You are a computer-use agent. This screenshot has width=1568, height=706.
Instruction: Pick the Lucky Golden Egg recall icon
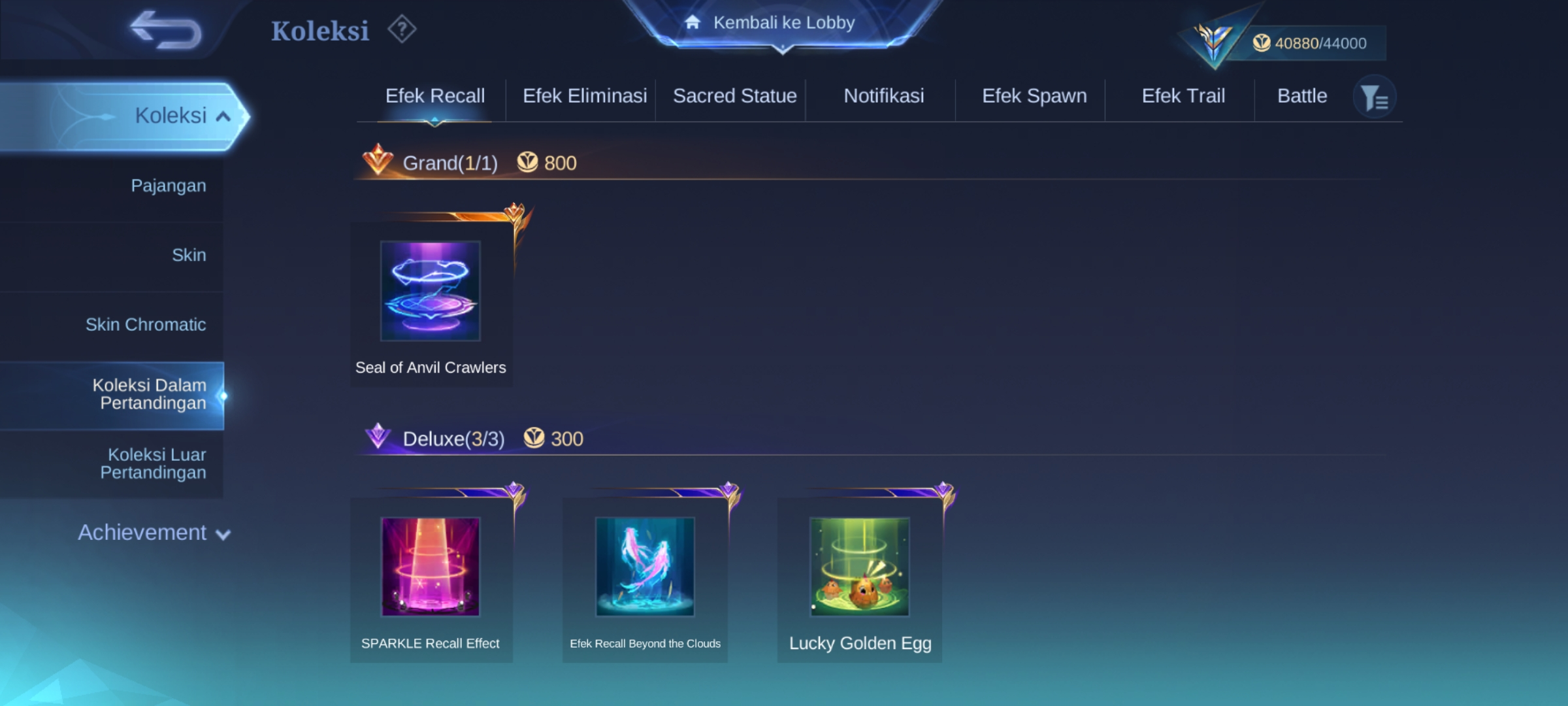(859, 567)
